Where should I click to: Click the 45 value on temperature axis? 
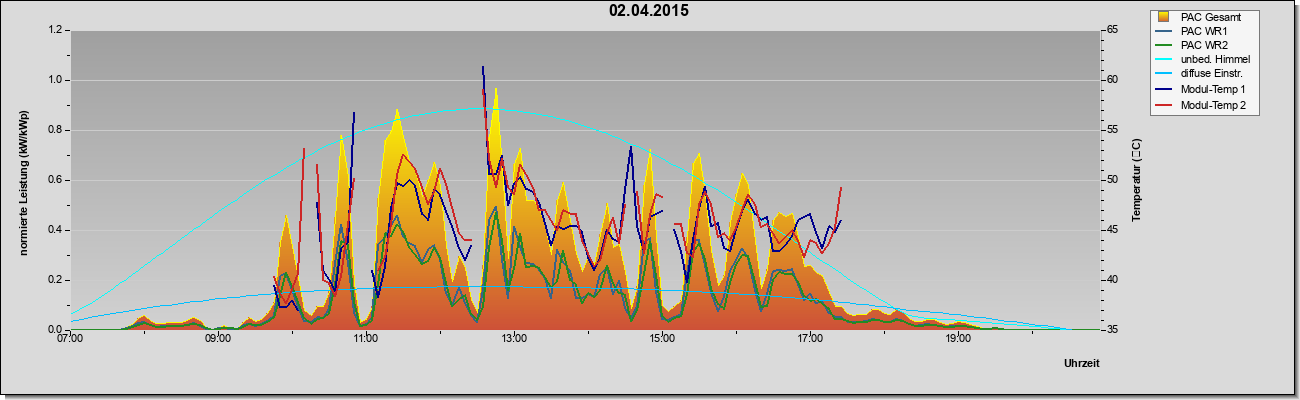point(1112,230)
